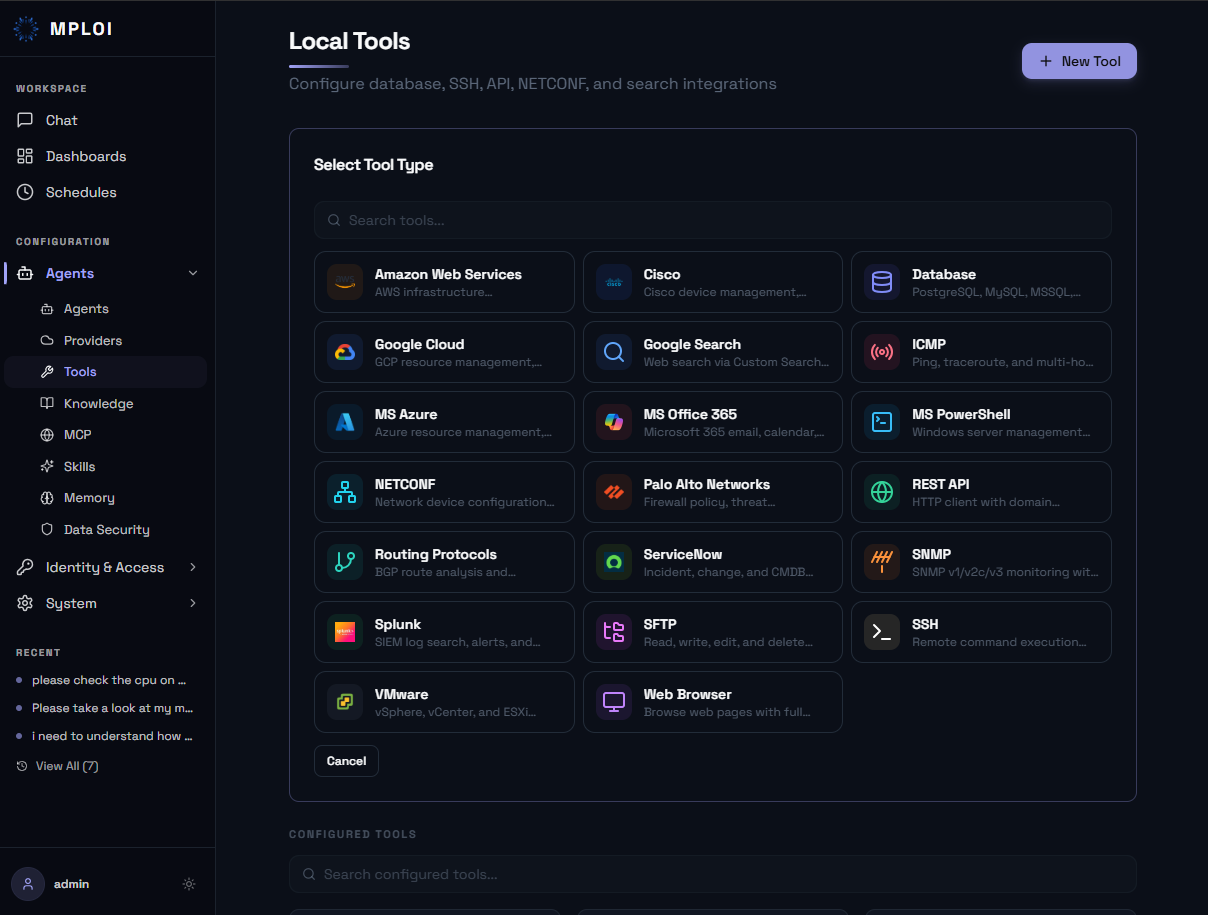
Task: Select the MS Office 365 icon
Action: (x=614, y=422)
